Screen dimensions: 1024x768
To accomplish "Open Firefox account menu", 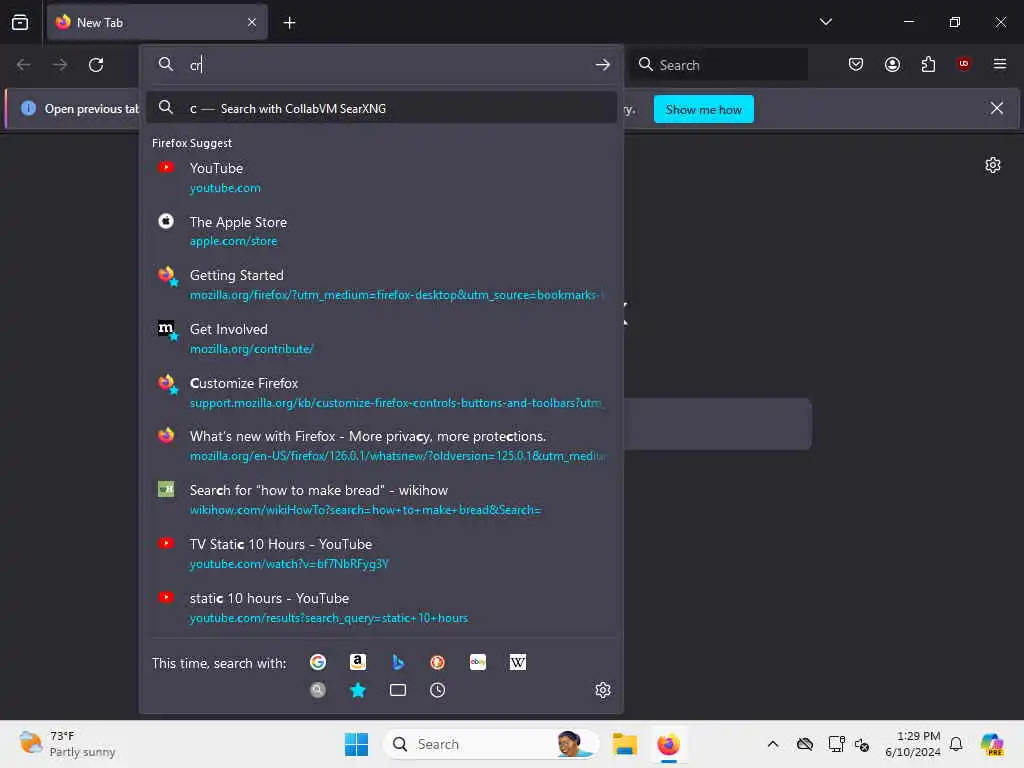I will [x=892, y=64].
